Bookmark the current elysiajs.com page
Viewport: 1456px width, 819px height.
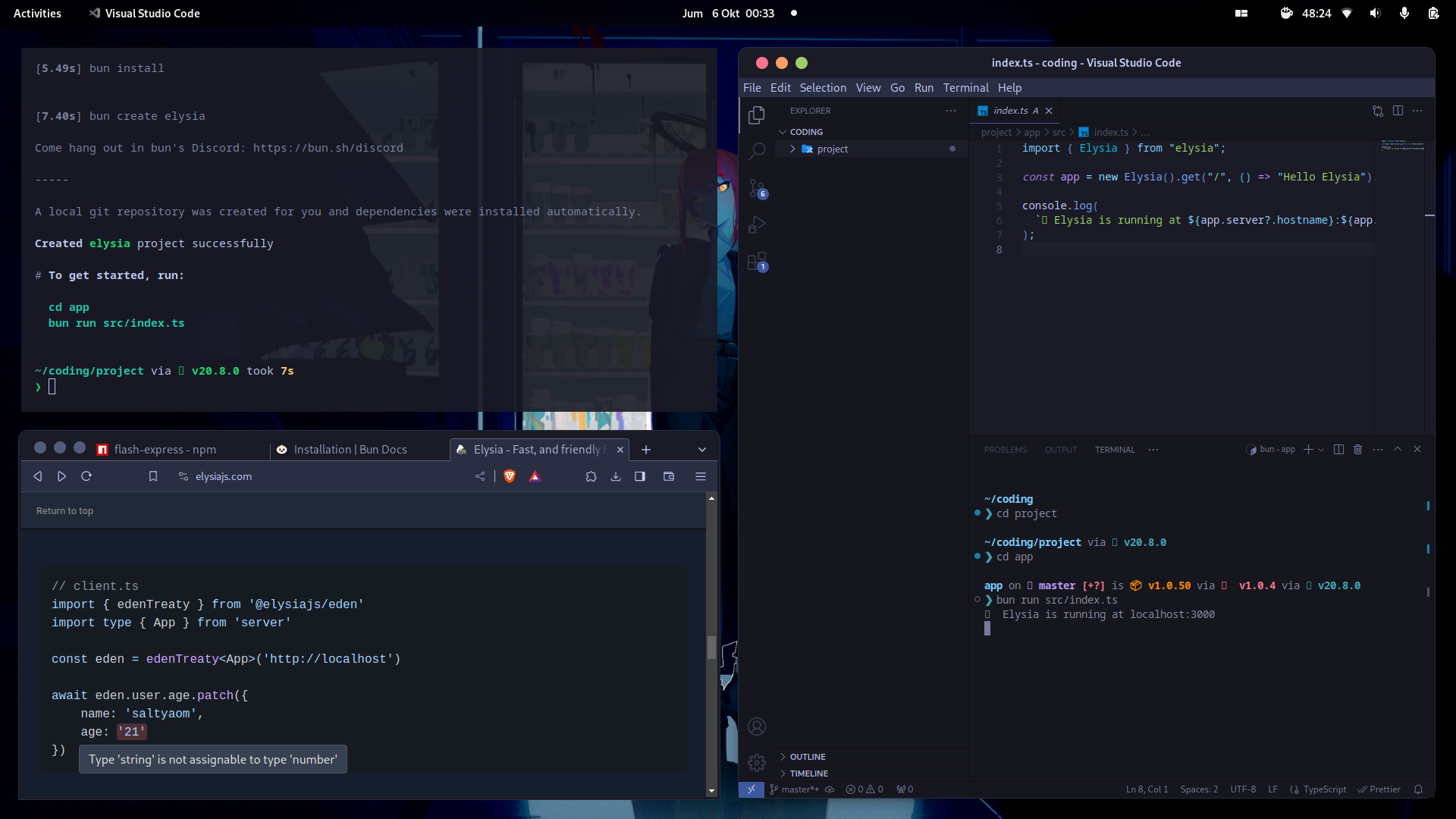(153, 476)
